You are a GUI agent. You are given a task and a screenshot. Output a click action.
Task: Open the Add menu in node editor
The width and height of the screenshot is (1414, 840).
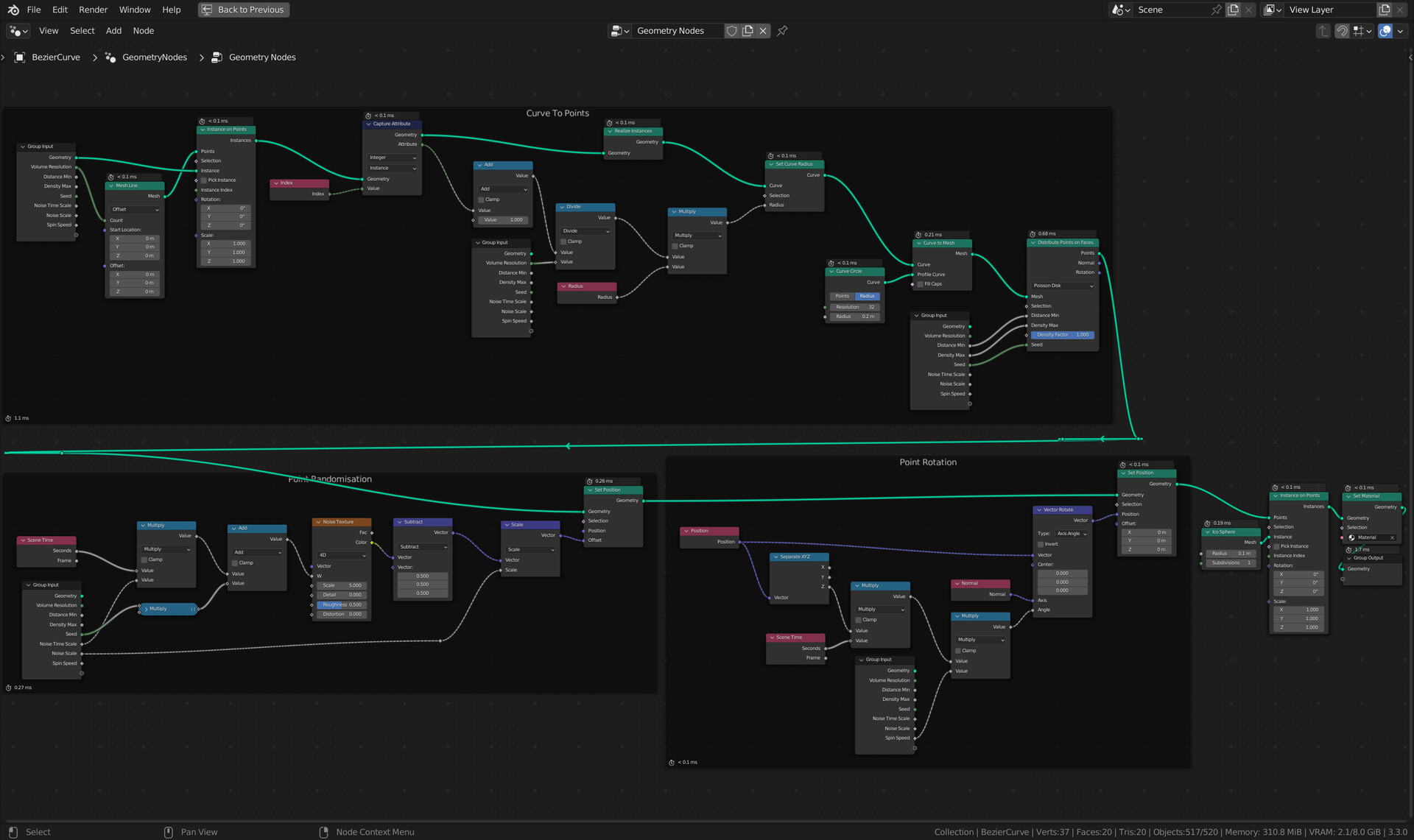113,31
